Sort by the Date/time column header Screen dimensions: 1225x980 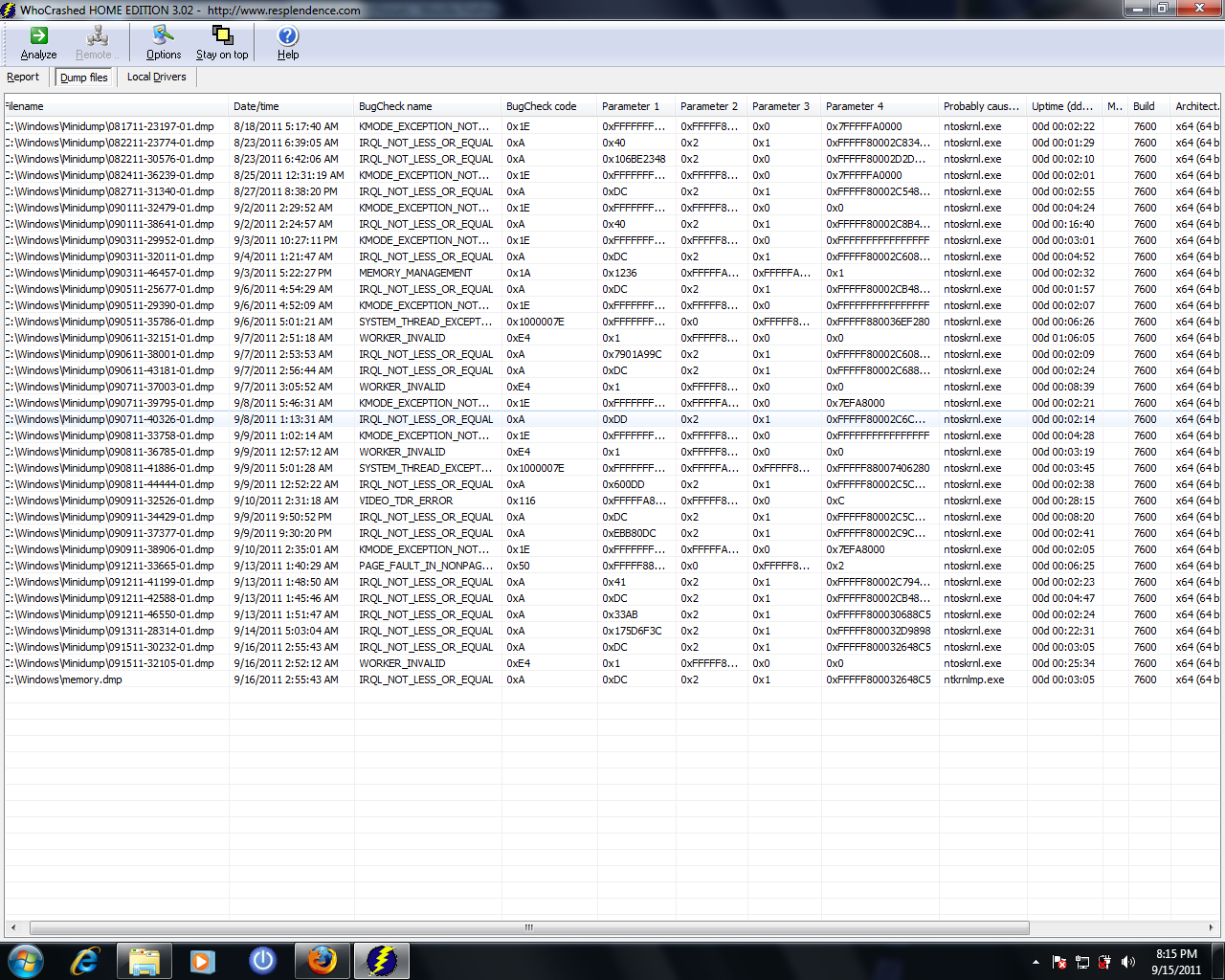(292, 106)
